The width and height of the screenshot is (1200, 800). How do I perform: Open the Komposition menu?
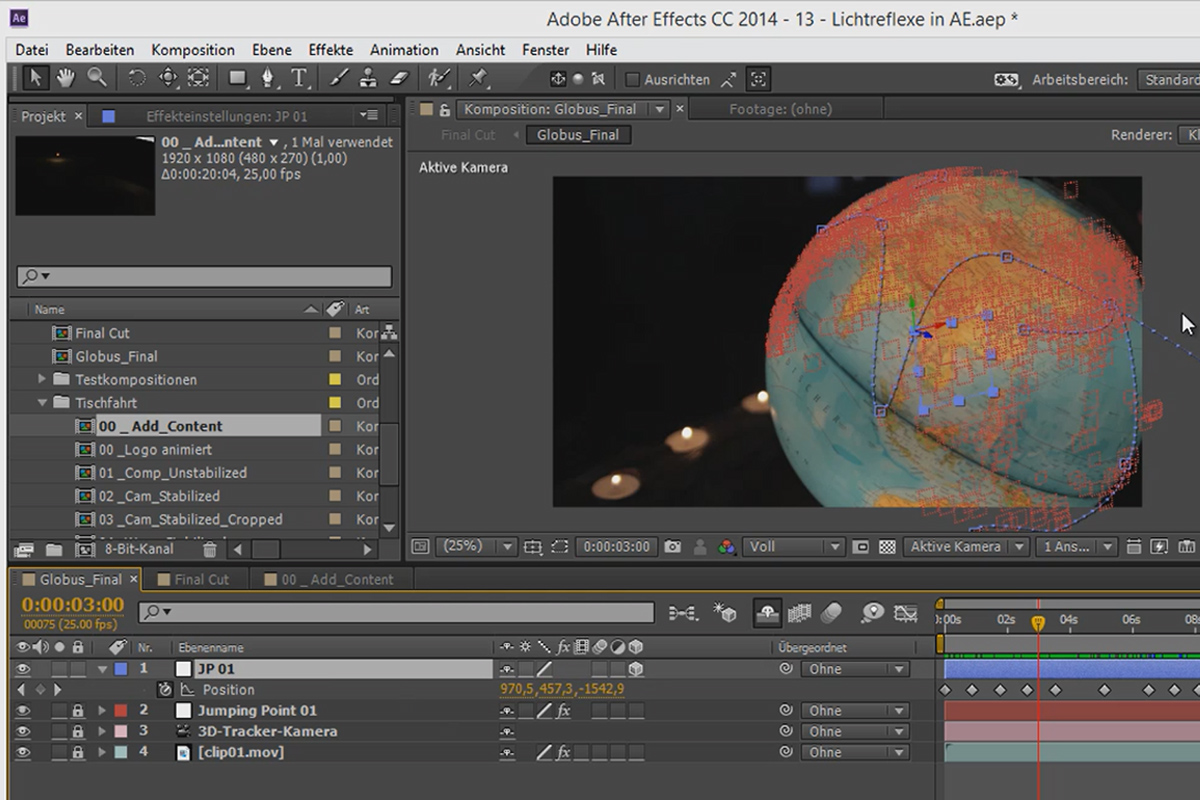pos(193,49)
